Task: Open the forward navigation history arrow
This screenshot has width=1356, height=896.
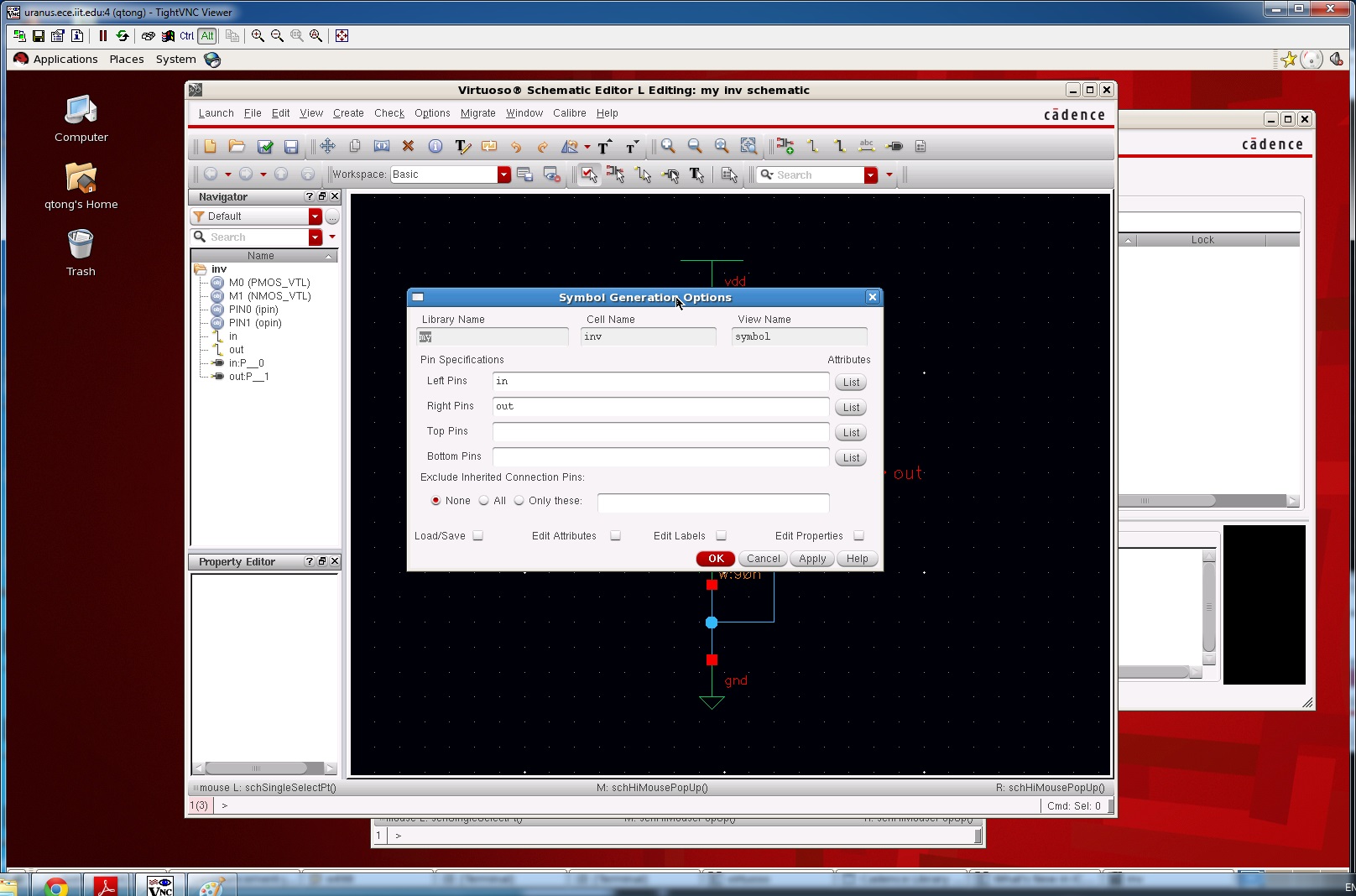Action: click(x=263, y=175)
